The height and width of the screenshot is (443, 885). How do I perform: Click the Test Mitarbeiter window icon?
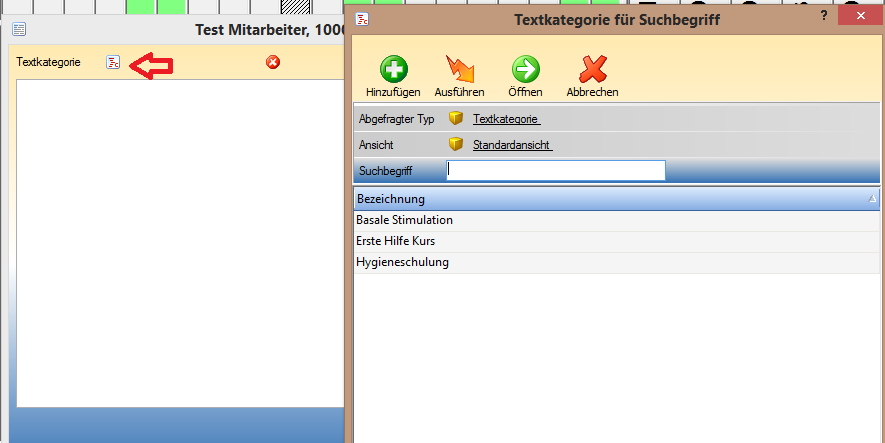pyautogui.click(x=19, y=30)
